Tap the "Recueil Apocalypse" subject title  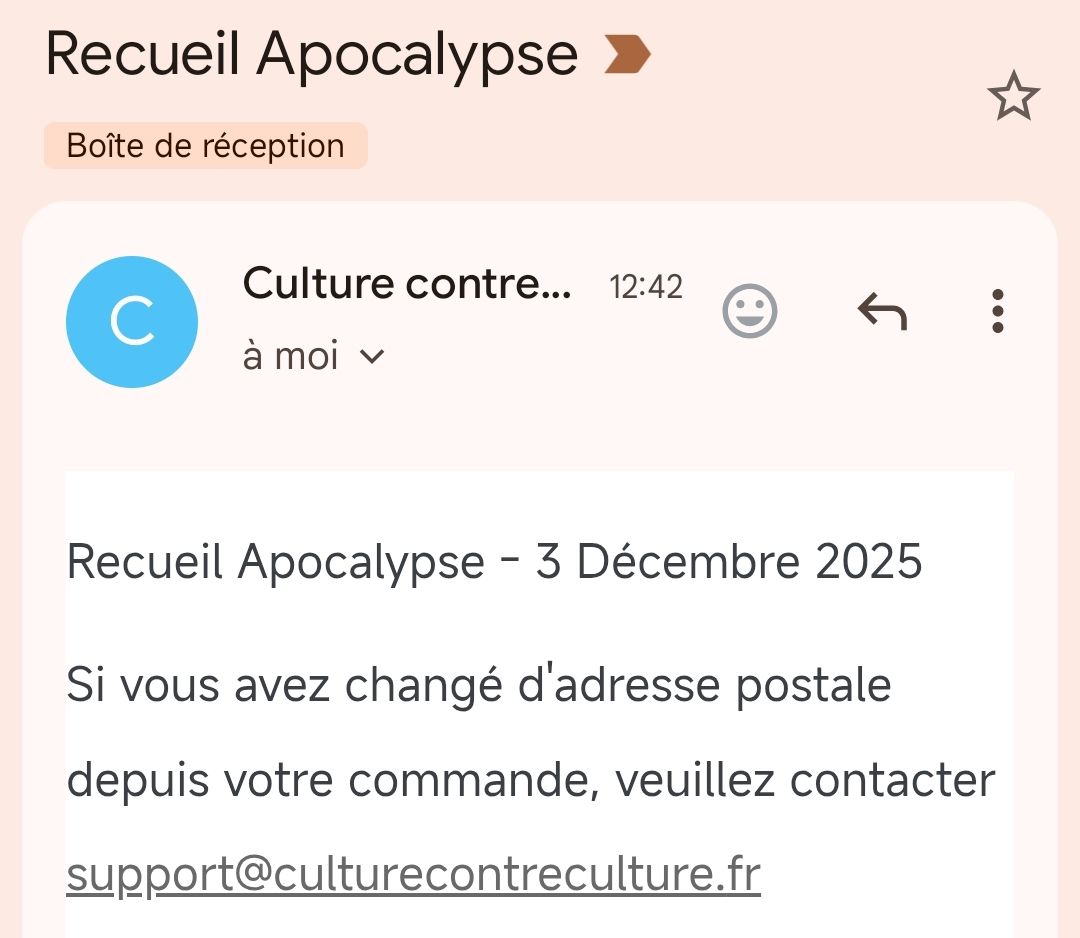pos(311,55)
